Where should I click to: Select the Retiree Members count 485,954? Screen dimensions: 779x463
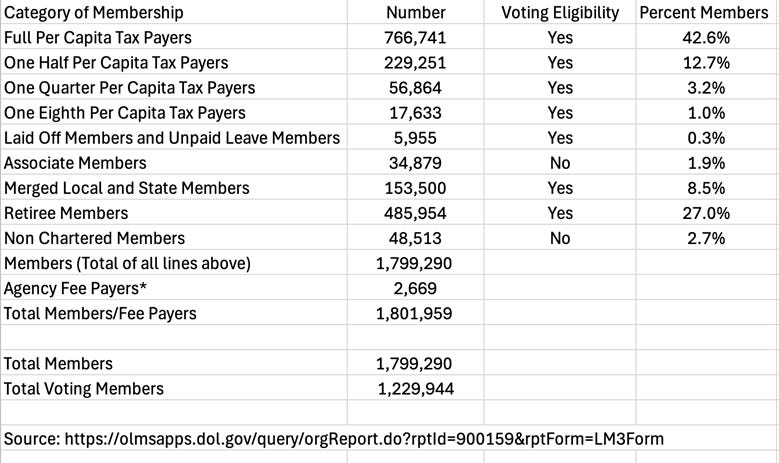pos(415,213)
